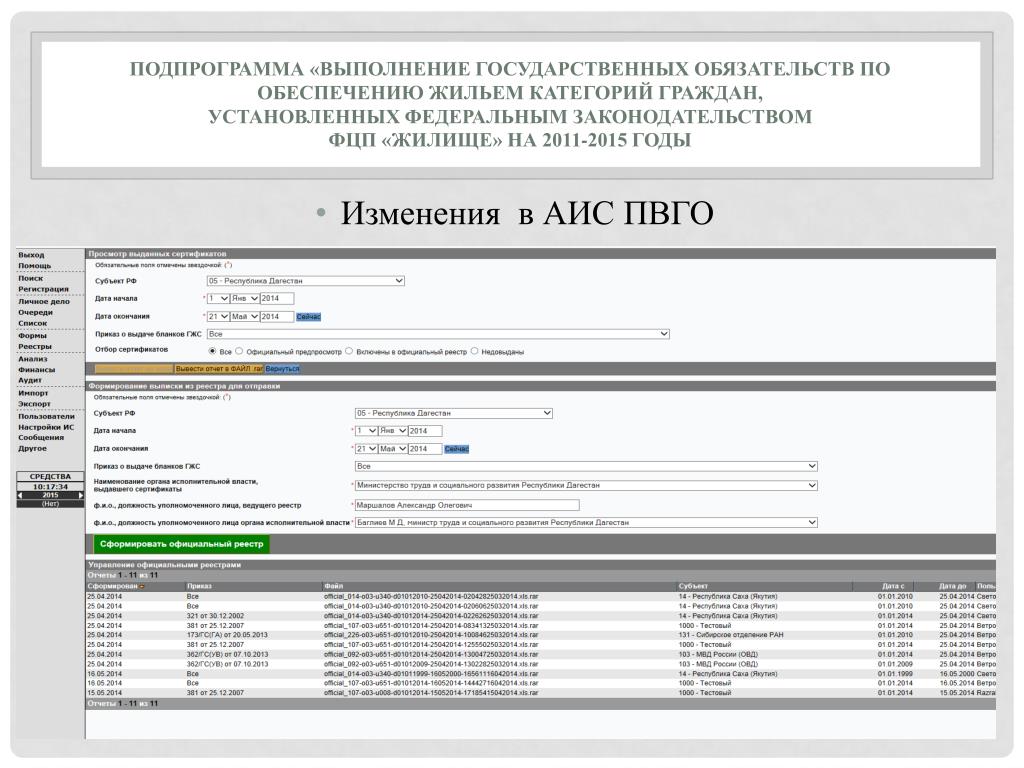
Task: Expand Приказ о выдаче бланков dropdown in extract form
Action: (x=586, y=466)
